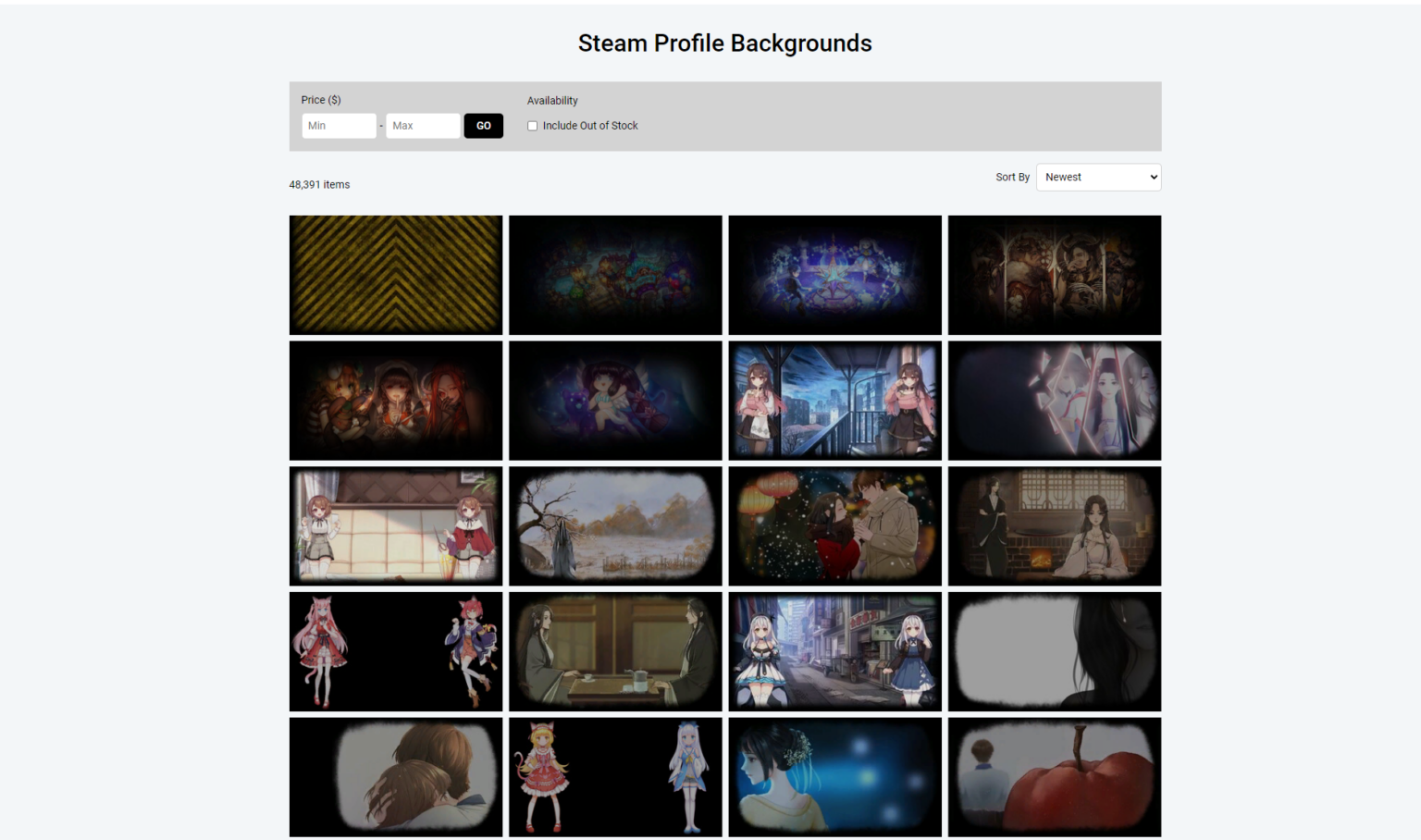This screenshot has height=840, width=1421.
Task: Select the yellow chevron pattern background
Action: coord(396,275)
